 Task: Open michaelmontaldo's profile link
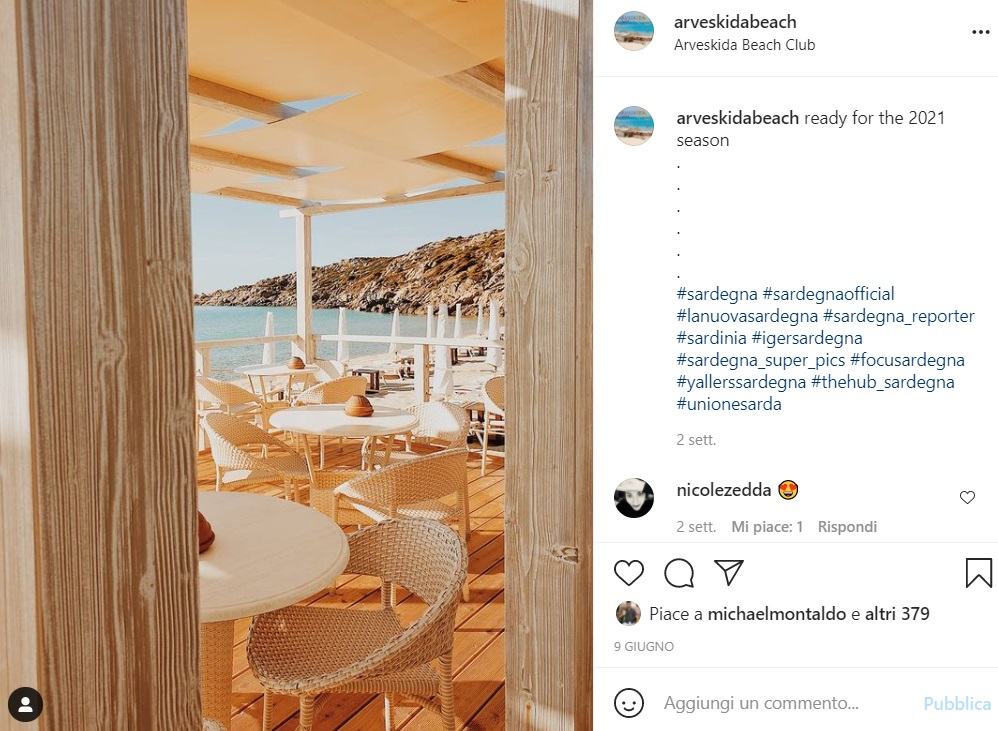coord(777,614)
